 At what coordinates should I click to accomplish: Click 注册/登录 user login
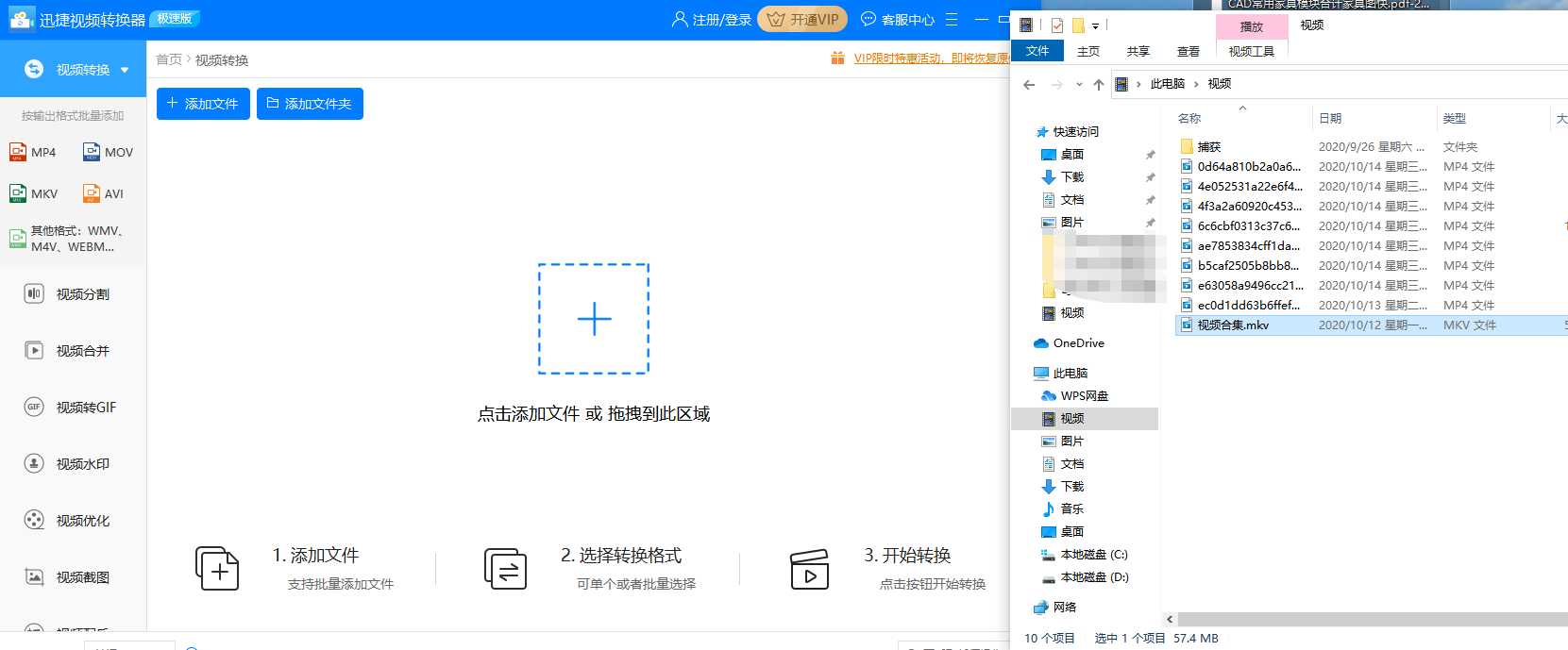[712, 20]
